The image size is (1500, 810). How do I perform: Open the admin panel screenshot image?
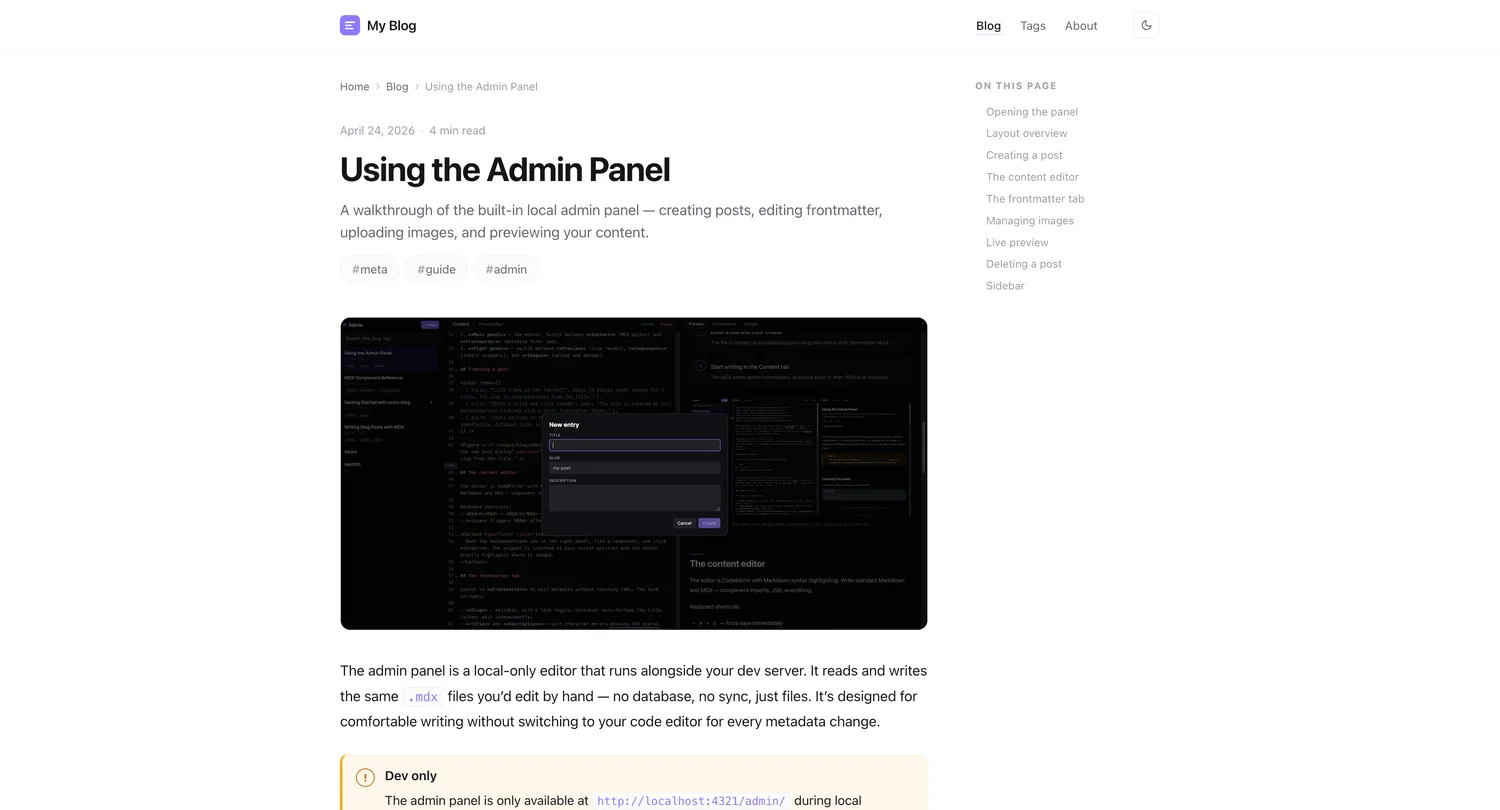(633, 473)
